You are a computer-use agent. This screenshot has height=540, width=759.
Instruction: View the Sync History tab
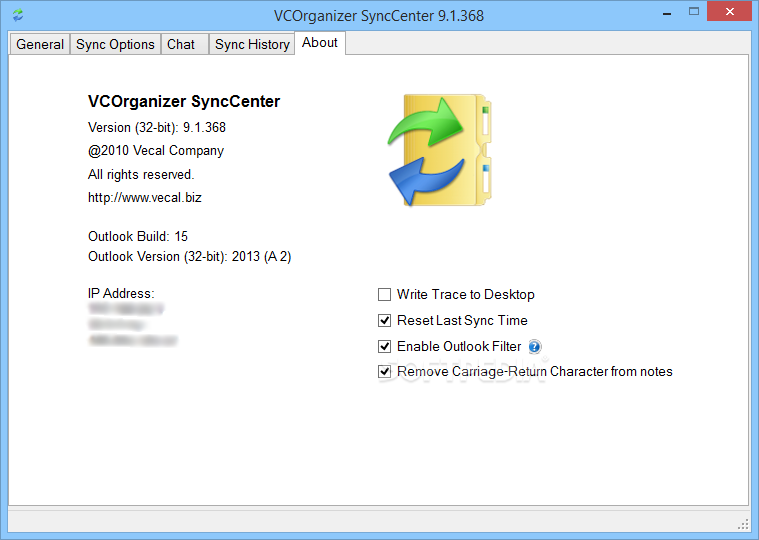tap(252, 44)
